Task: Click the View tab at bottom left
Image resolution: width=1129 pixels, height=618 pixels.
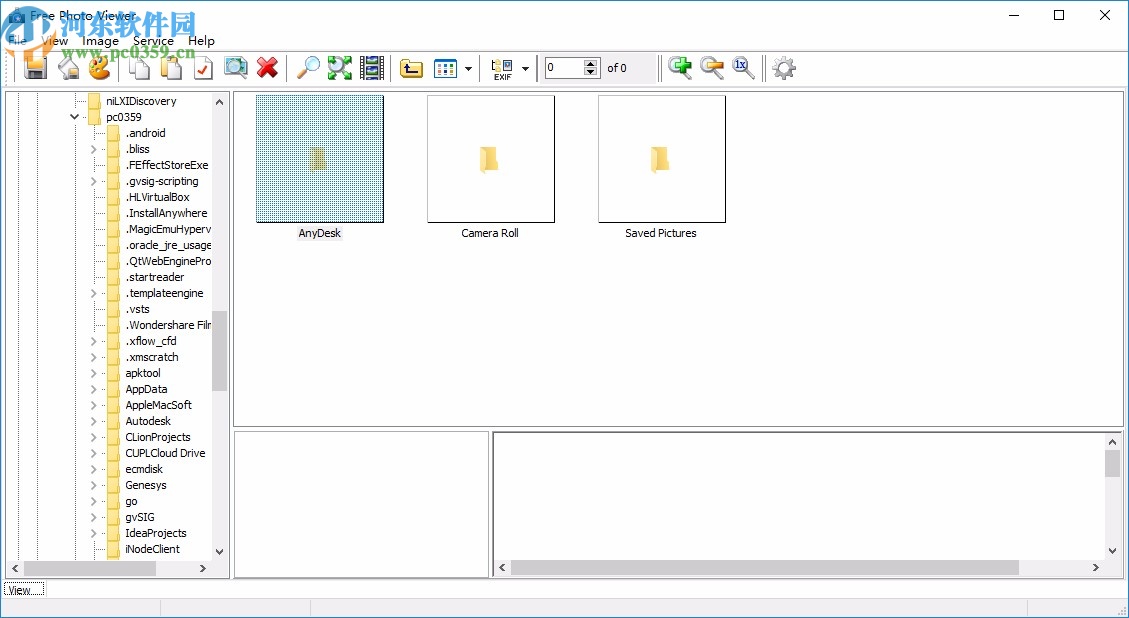Action: click(x=24, y=590)
